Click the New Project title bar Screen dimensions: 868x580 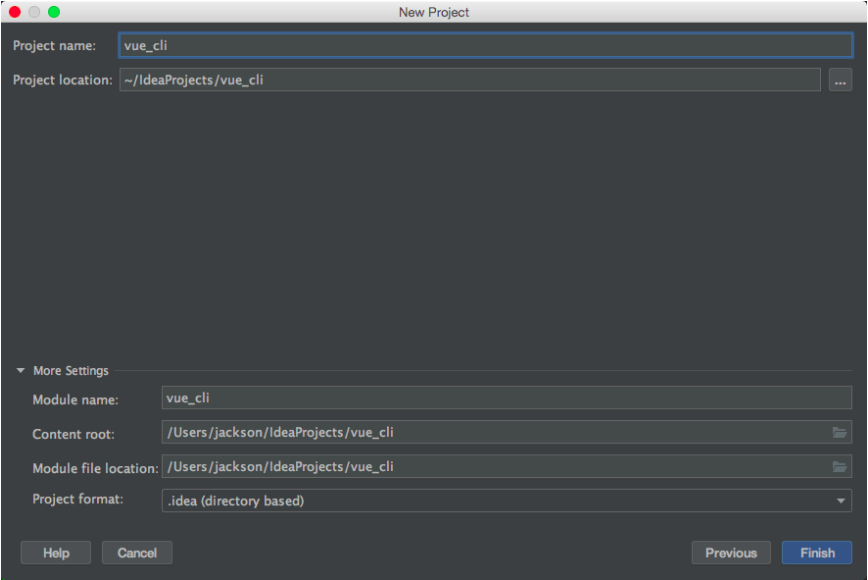[x=434, y=12]
